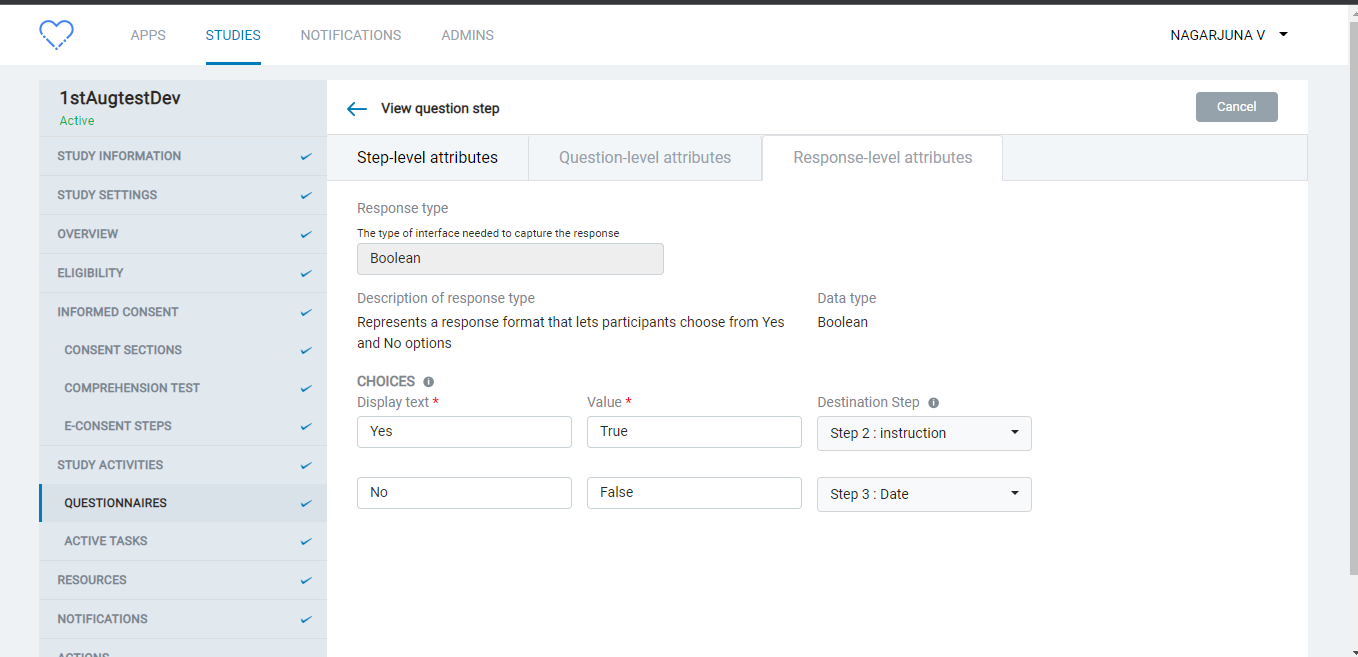
Task: Click the checkmark on the E-Consent Steps row
Action: (306, 427)
